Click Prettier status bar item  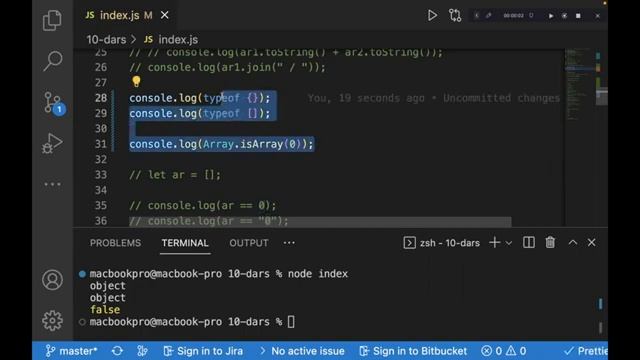pyautogui.click(x=586, y=351)
